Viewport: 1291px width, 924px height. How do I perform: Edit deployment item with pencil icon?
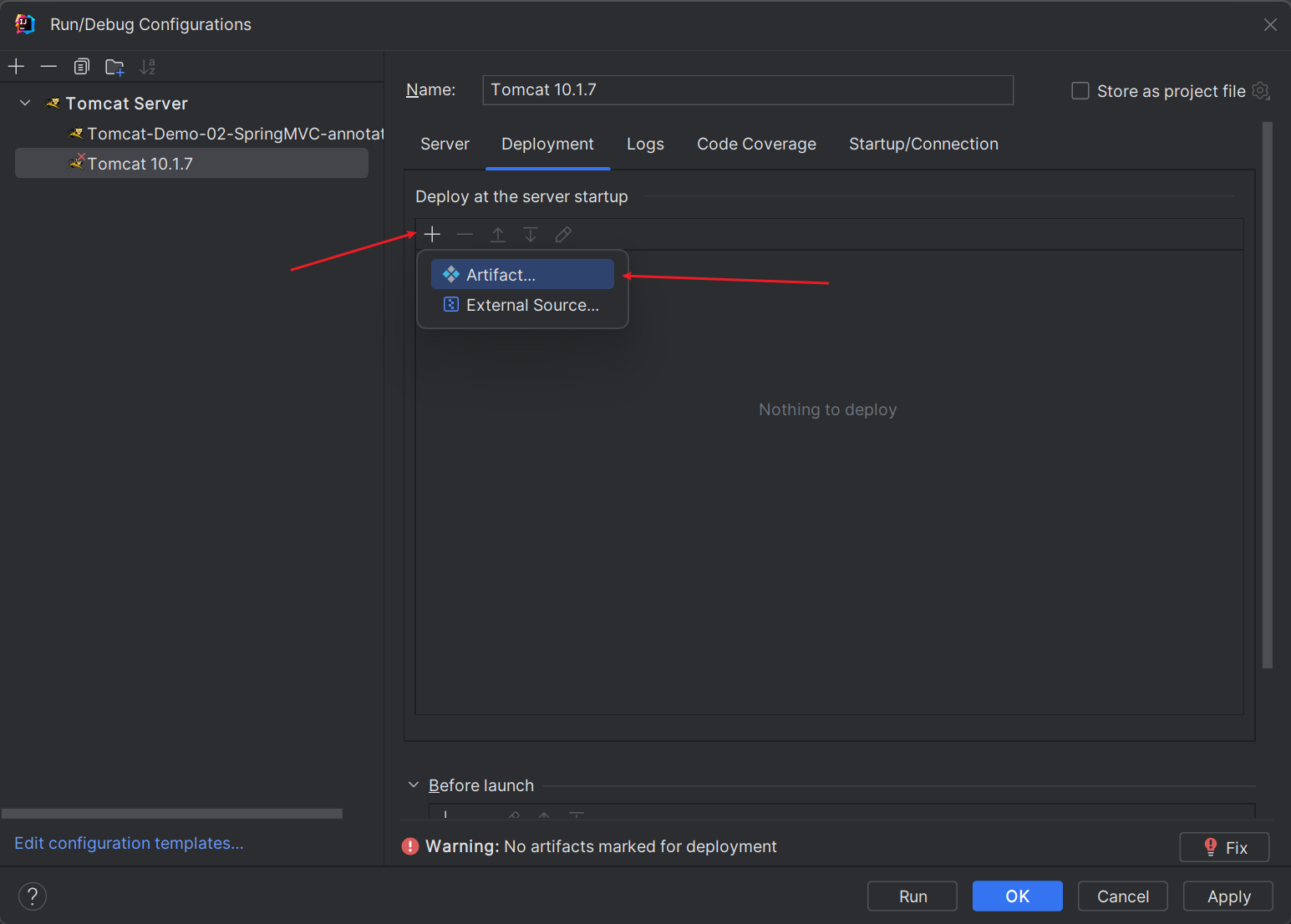(563, 234)
